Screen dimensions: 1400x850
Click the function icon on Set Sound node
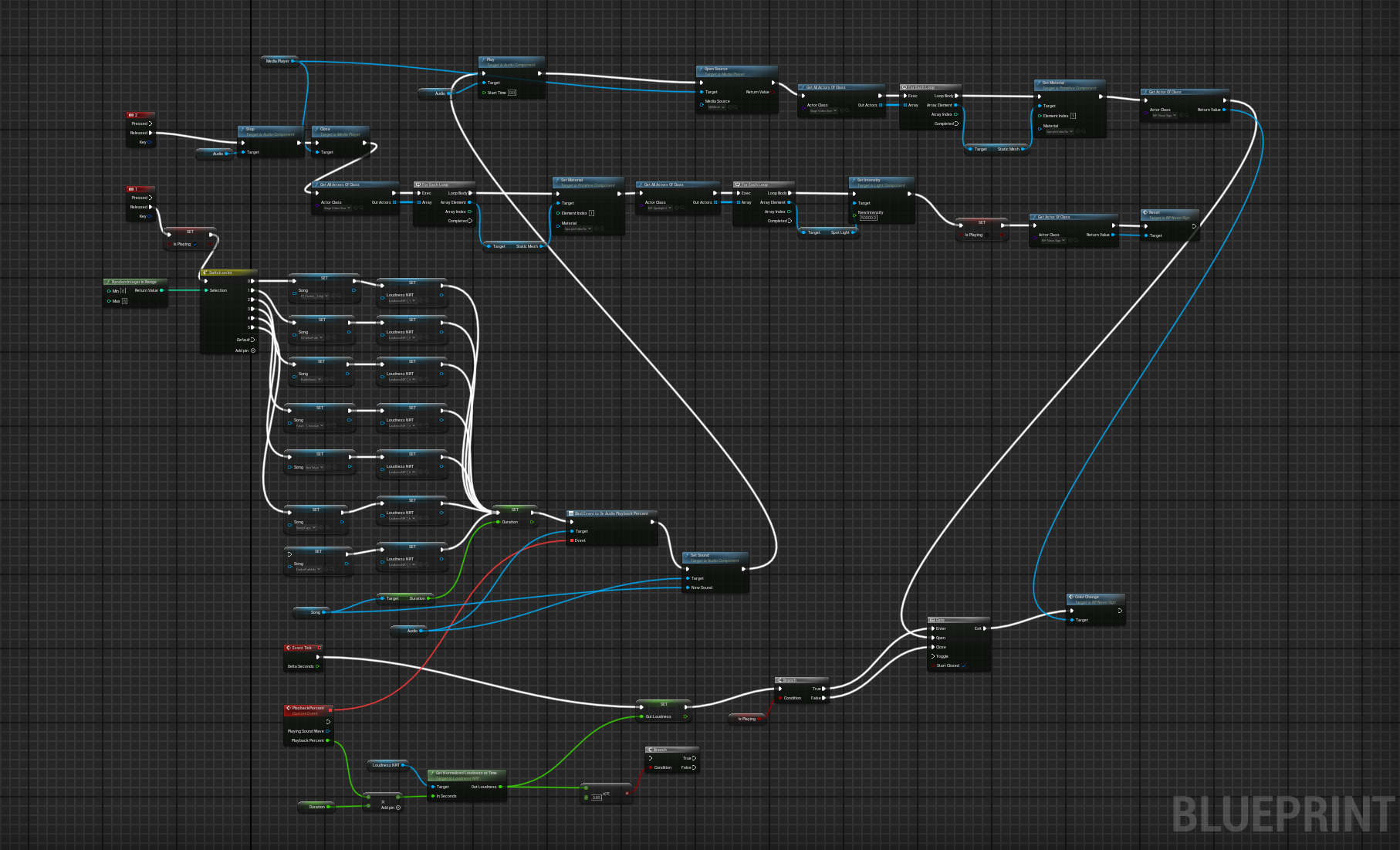click(688, 556)
